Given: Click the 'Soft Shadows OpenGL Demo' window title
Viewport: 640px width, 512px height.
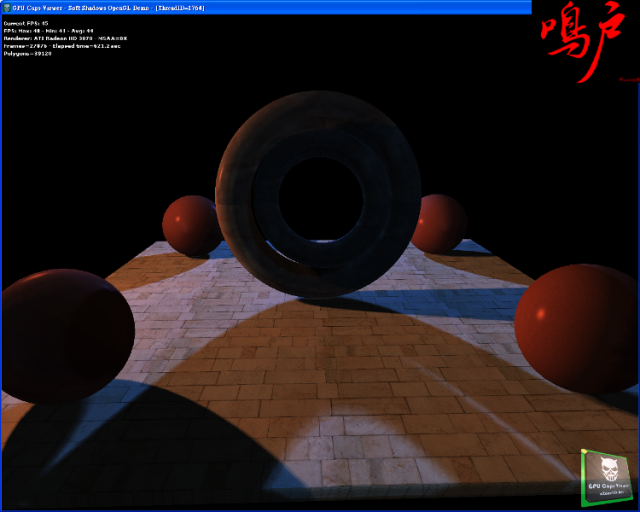Looking at the screenshot, I should (x=108, y=8).
